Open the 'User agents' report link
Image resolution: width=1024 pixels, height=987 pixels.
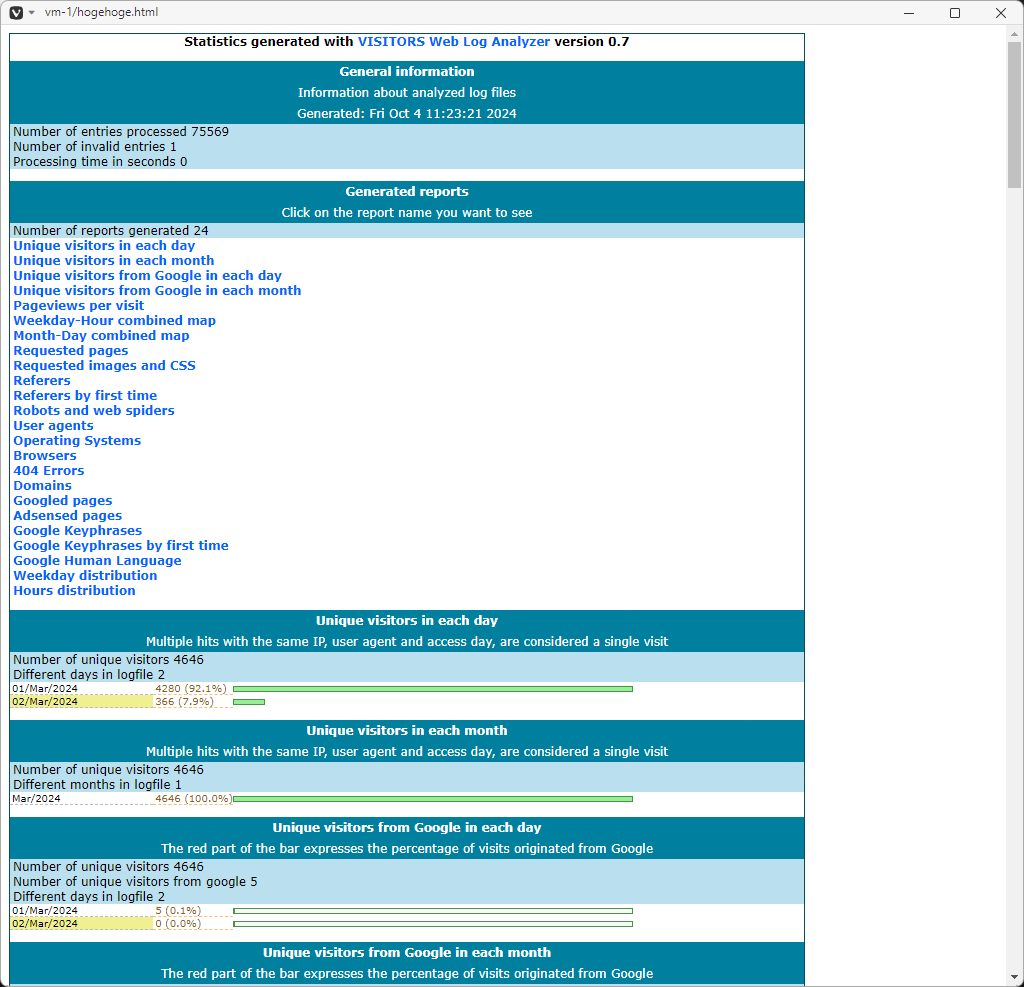click(54, 426)
